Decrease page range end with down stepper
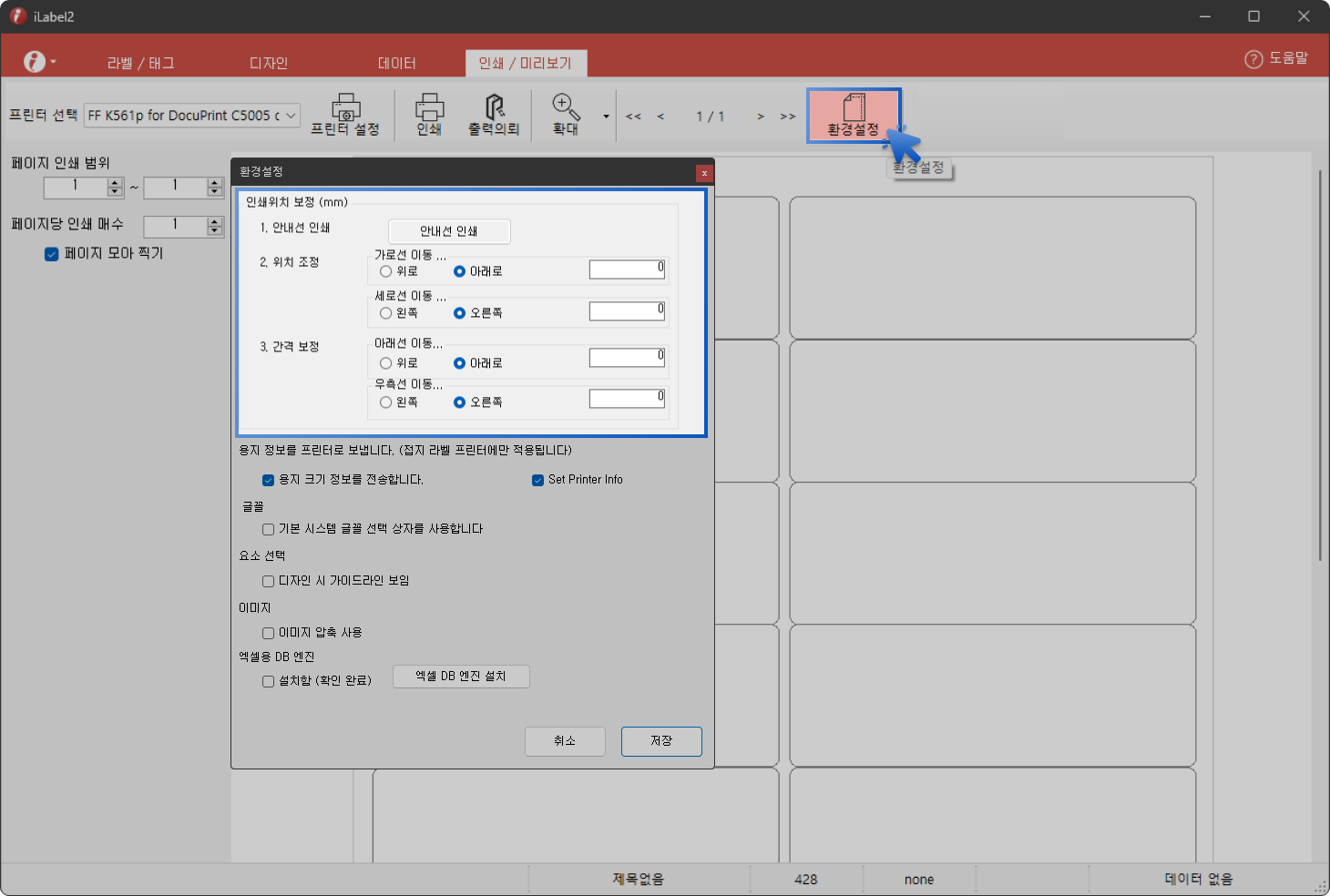The height and width of the screenshot is (896, 1330). pos(215,192)
